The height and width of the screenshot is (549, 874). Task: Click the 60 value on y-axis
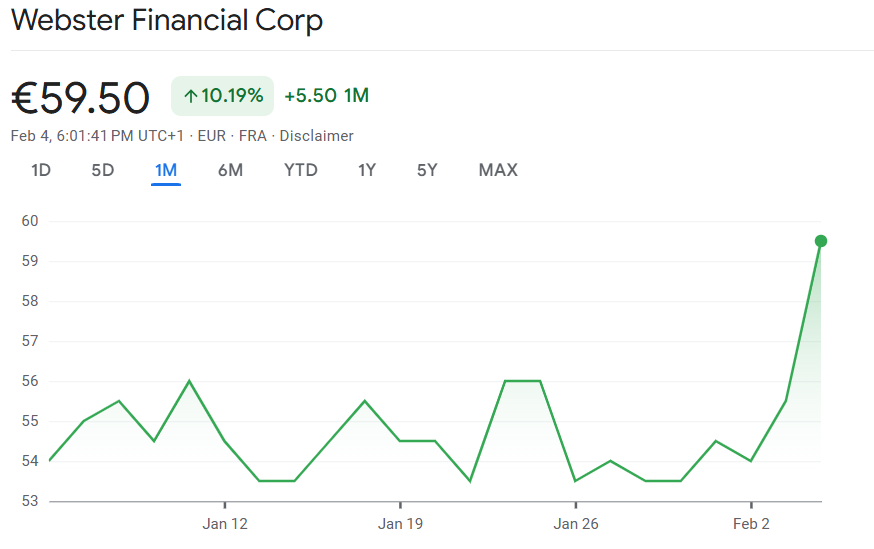(x=29, y=221)
